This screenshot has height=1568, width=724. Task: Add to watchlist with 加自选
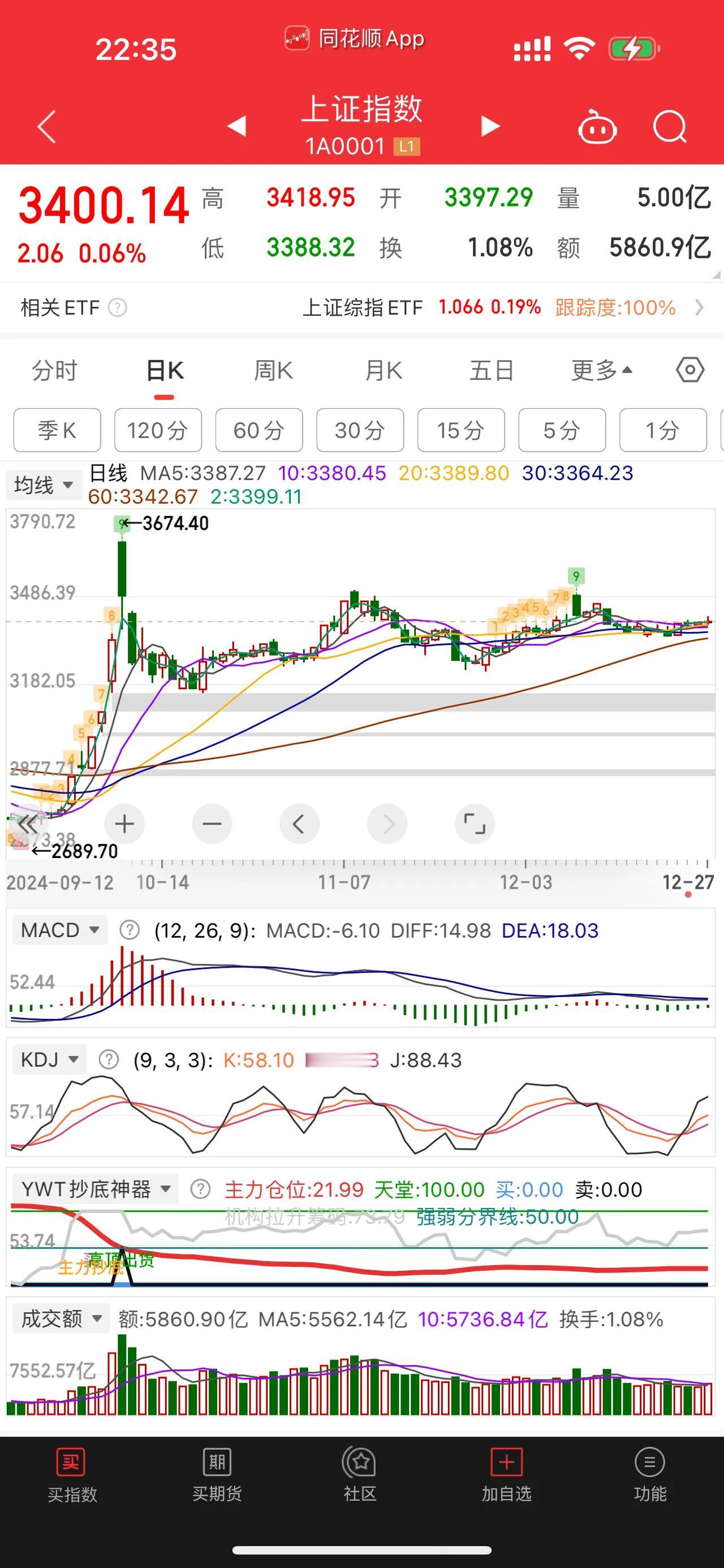point(507,1475)
